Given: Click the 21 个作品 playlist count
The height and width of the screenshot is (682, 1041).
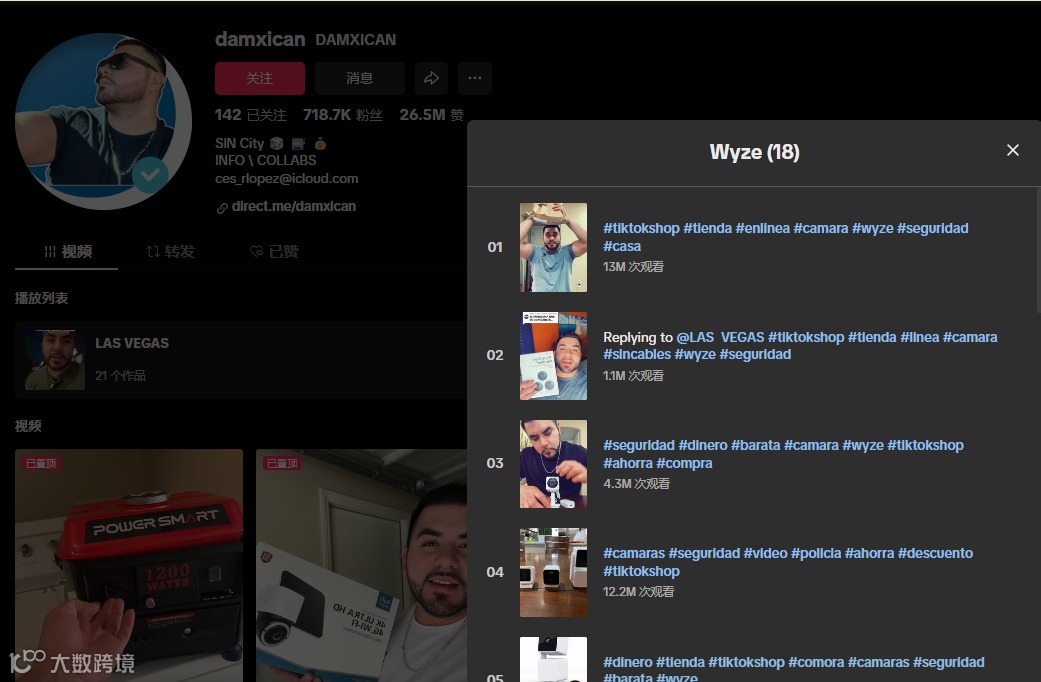Looking at the screenshot, I should [x=120, y=376].
